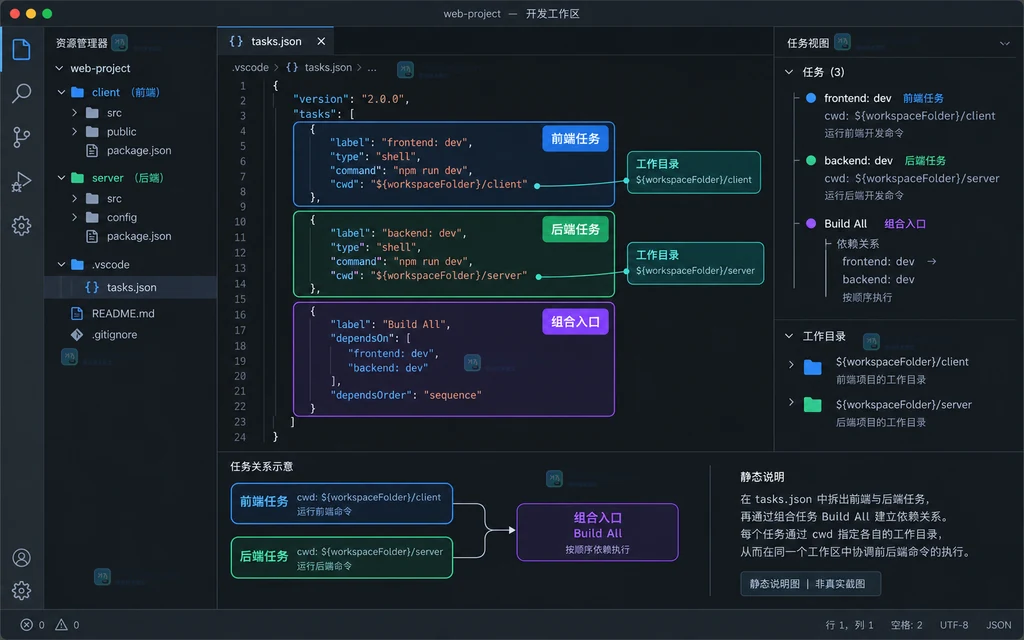Open the Search icon in activity bar
The height and width of the screenshot is (640, 1024).
(22, 93)
